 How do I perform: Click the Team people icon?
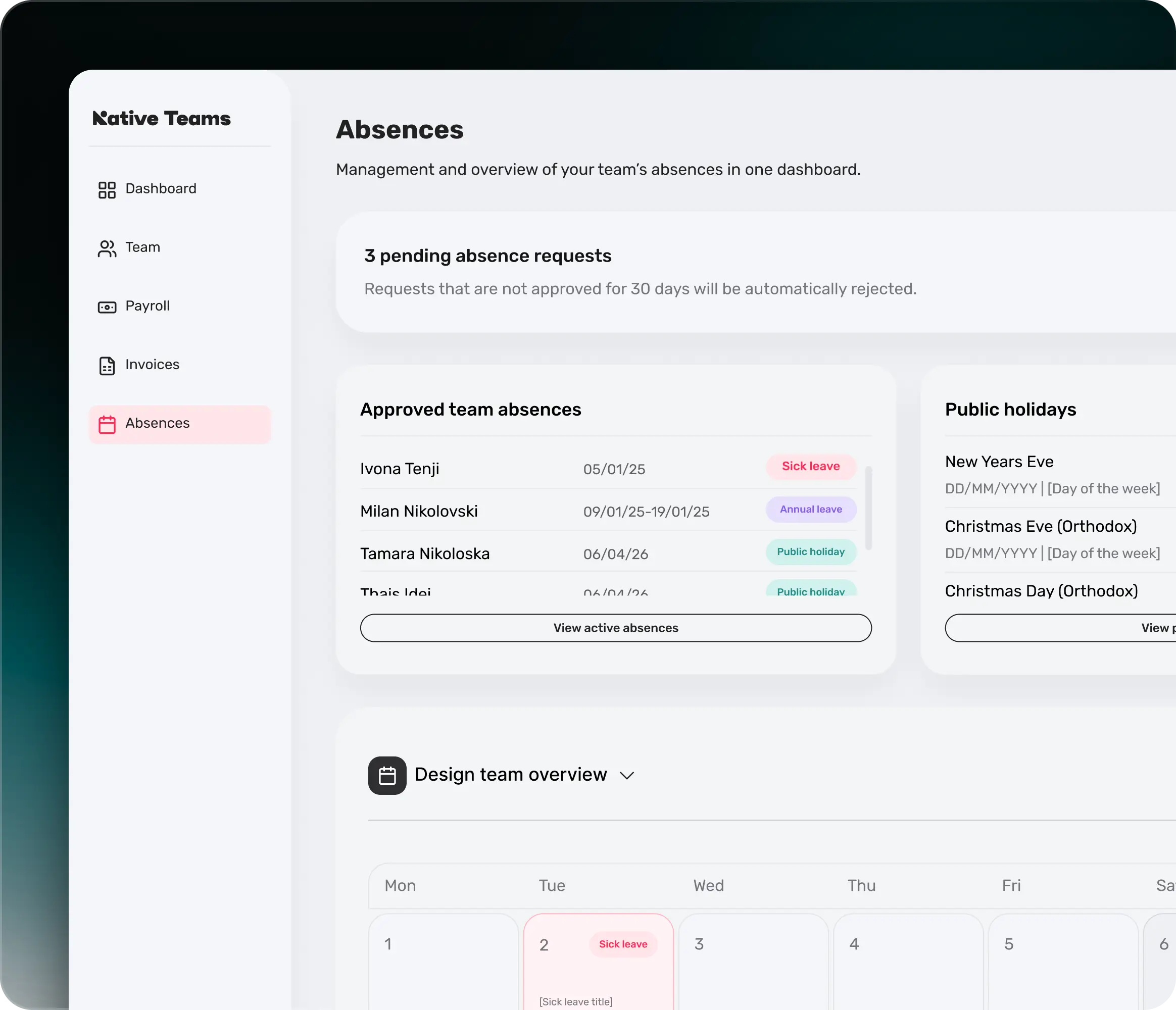pos(107,248)
